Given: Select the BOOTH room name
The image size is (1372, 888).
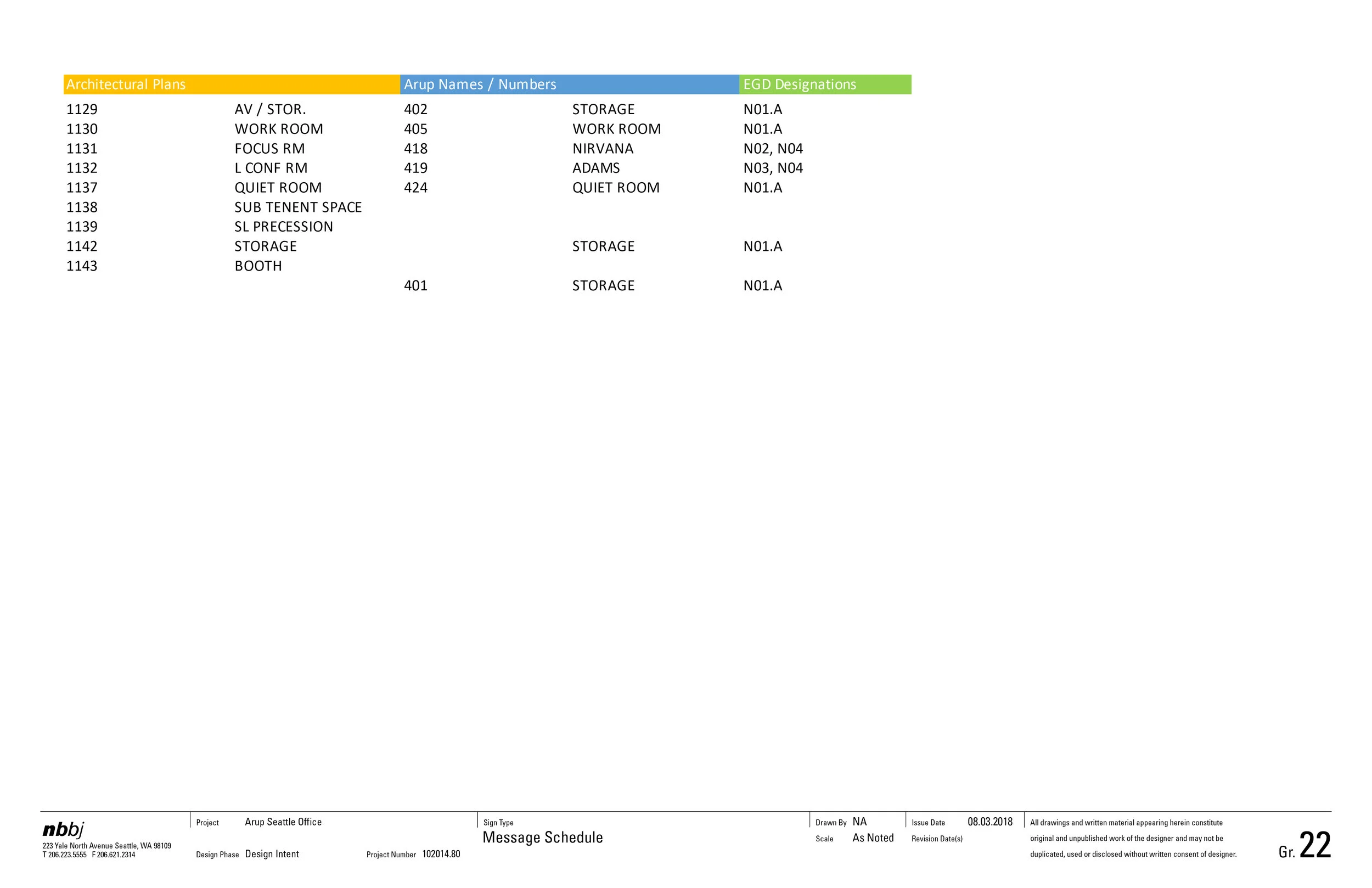Looking at the screenshot, I should point(258,266).
